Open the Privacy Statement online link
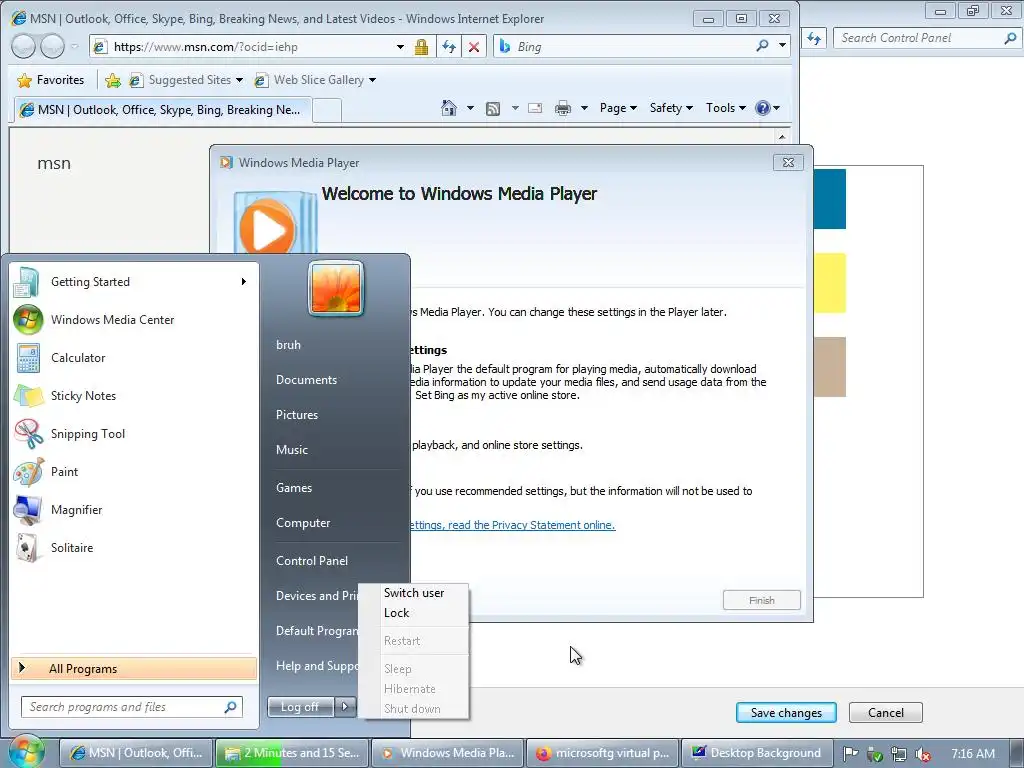Image resolution: width=1024 pixels, height=768 pixels. [513, 525]
